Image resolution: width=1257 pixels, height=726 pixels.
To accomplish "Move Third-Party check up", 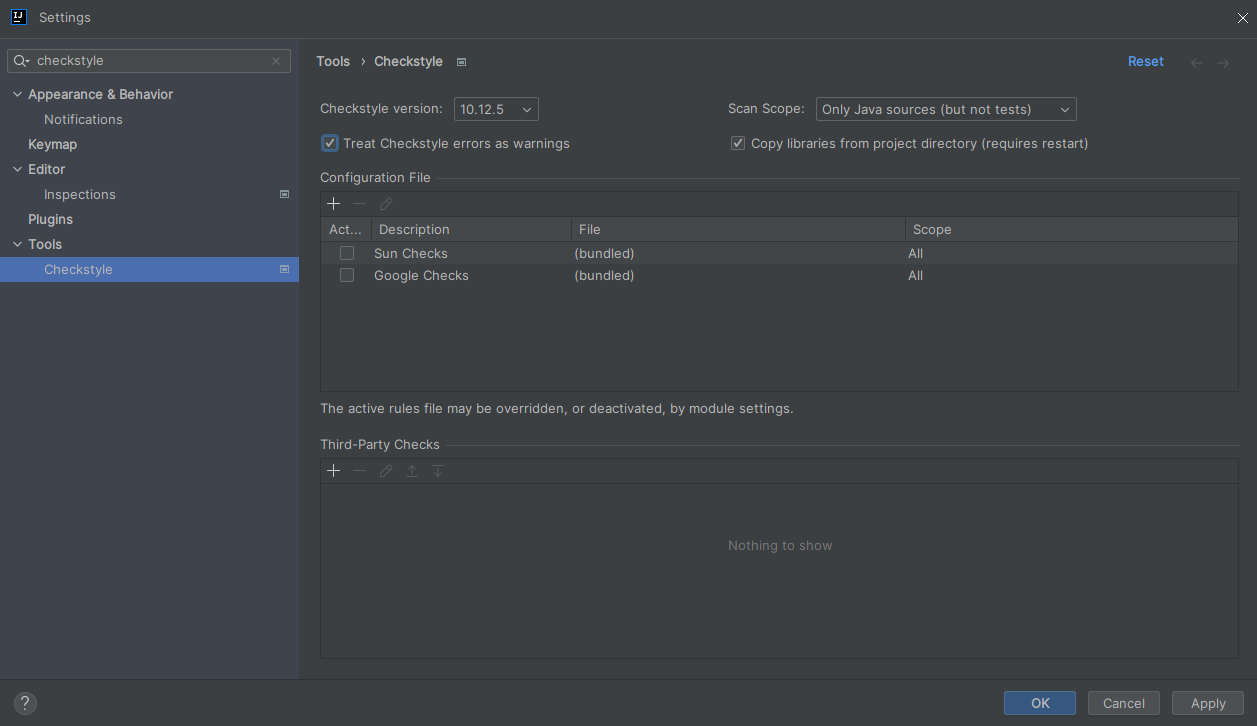I will coord(411,470).
